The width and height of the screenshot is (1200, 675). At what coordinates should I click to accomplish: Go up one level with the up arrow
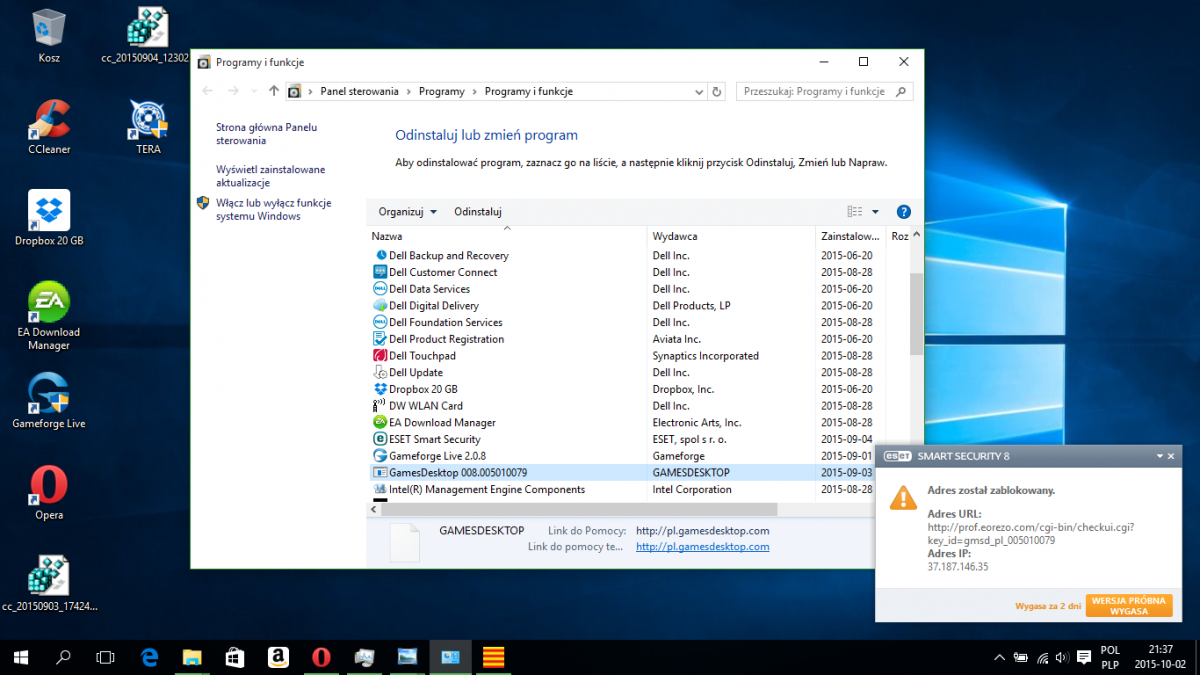pos(274,91)
